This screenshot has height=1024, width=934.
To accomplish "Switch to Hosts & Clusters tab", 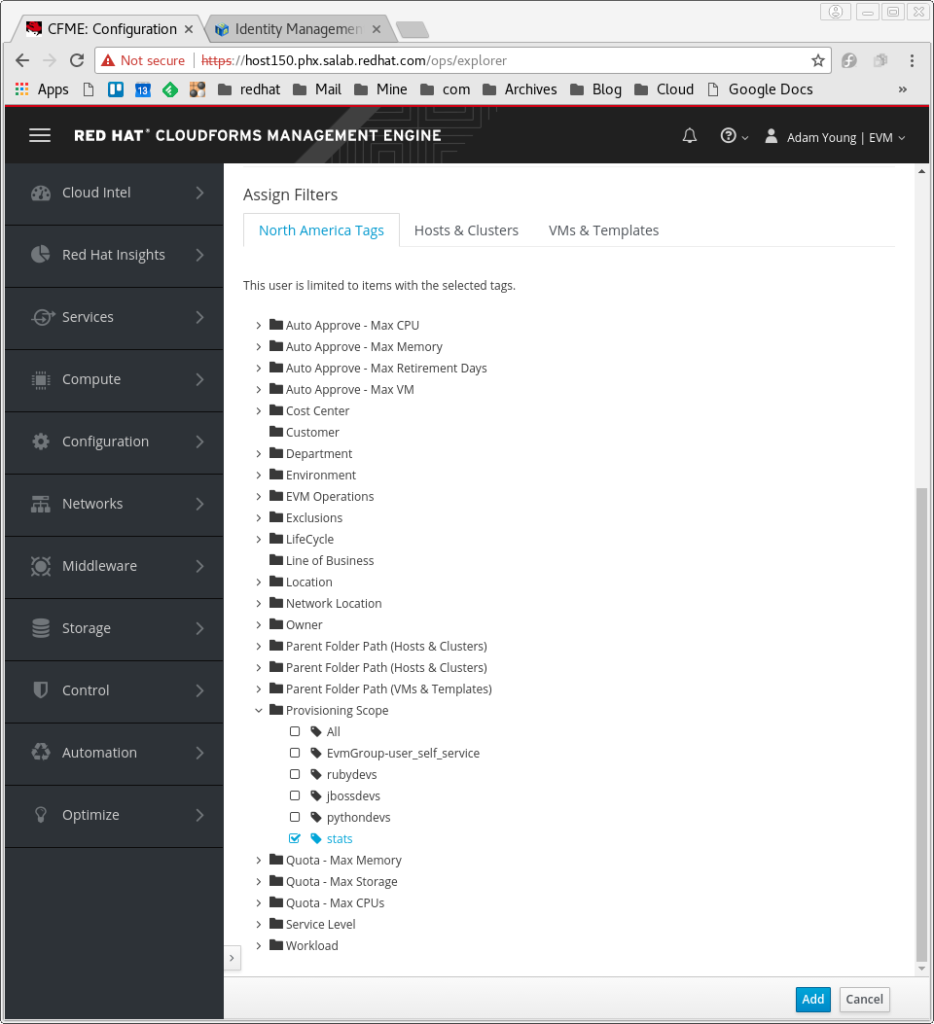I will click(466, 231).
